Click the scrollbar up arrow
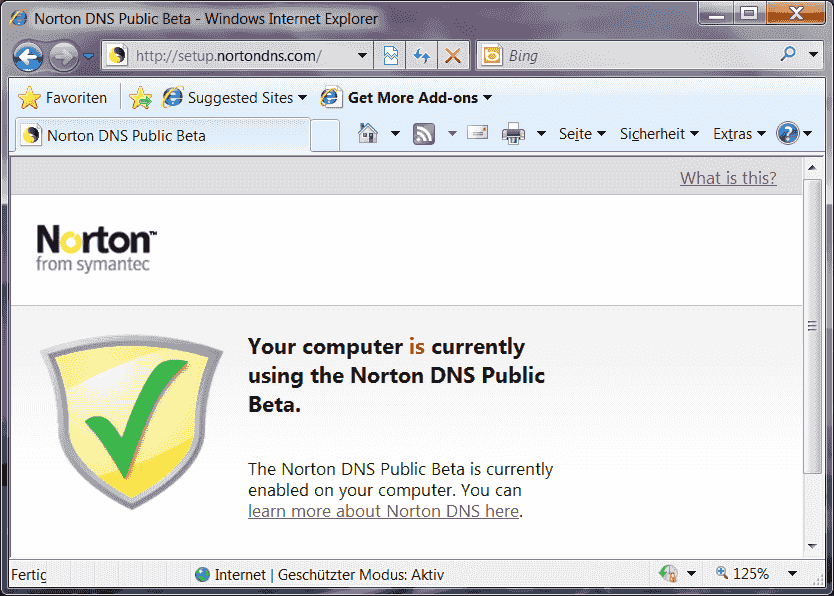The height and width of the screenshot is (596, 834). [x=812, y=168]
